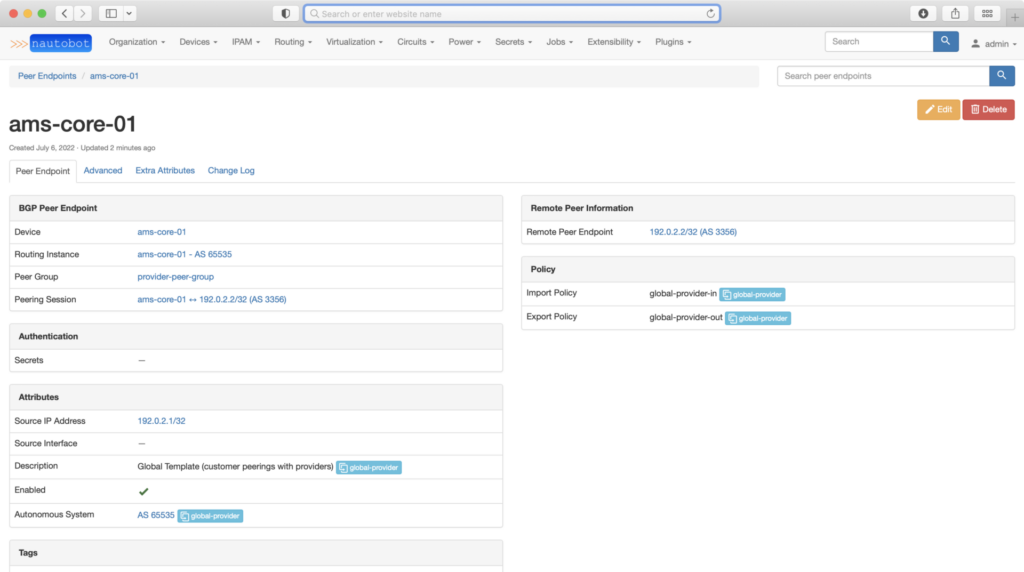Open the admin user menu
Viewport: 1024px width, 572px height.
click(994, 44)
